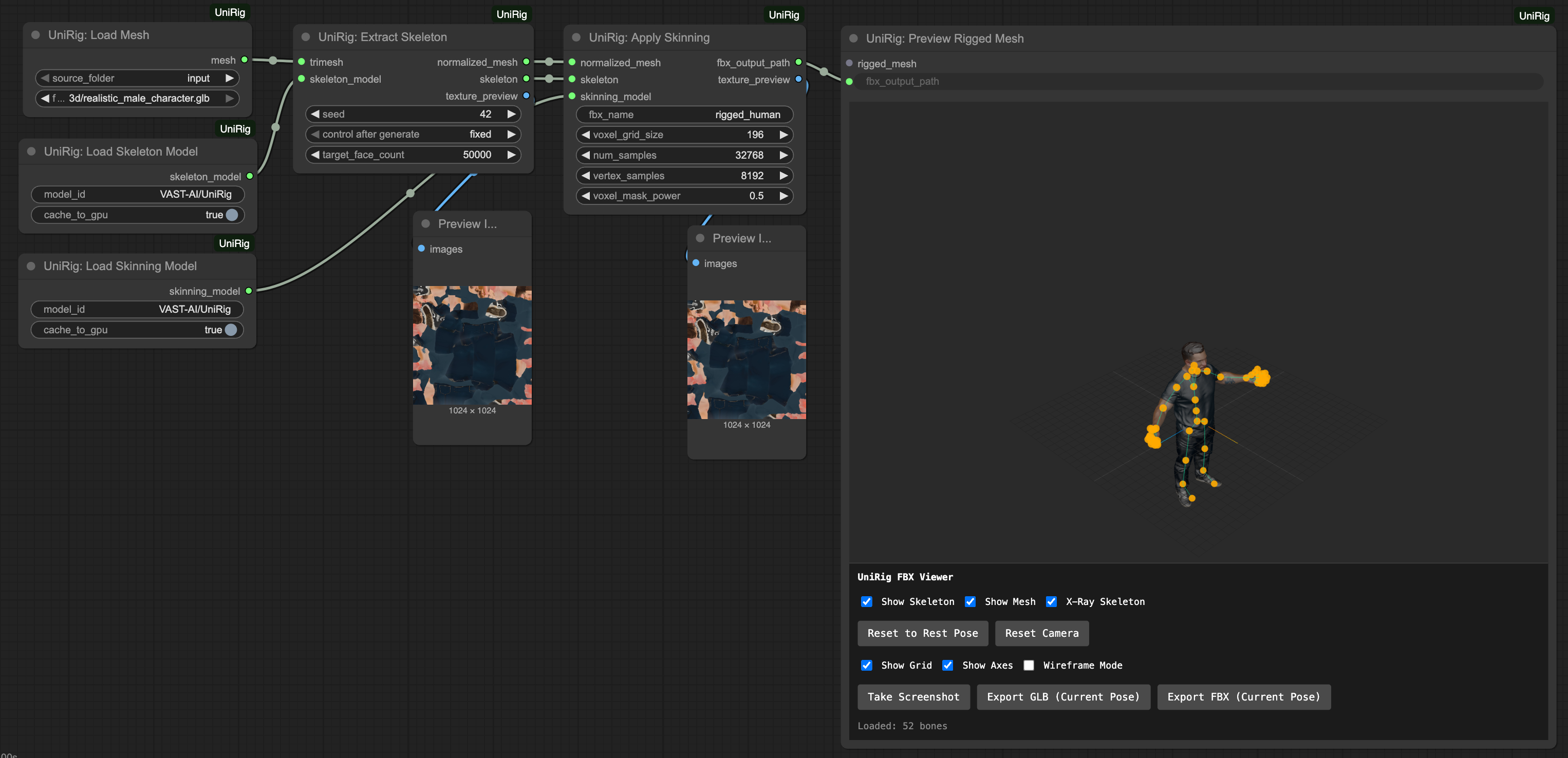Uncheck Show Mesh in the FBX viewer
This screenshot has width=1568, height=758.
coord(970,602)
